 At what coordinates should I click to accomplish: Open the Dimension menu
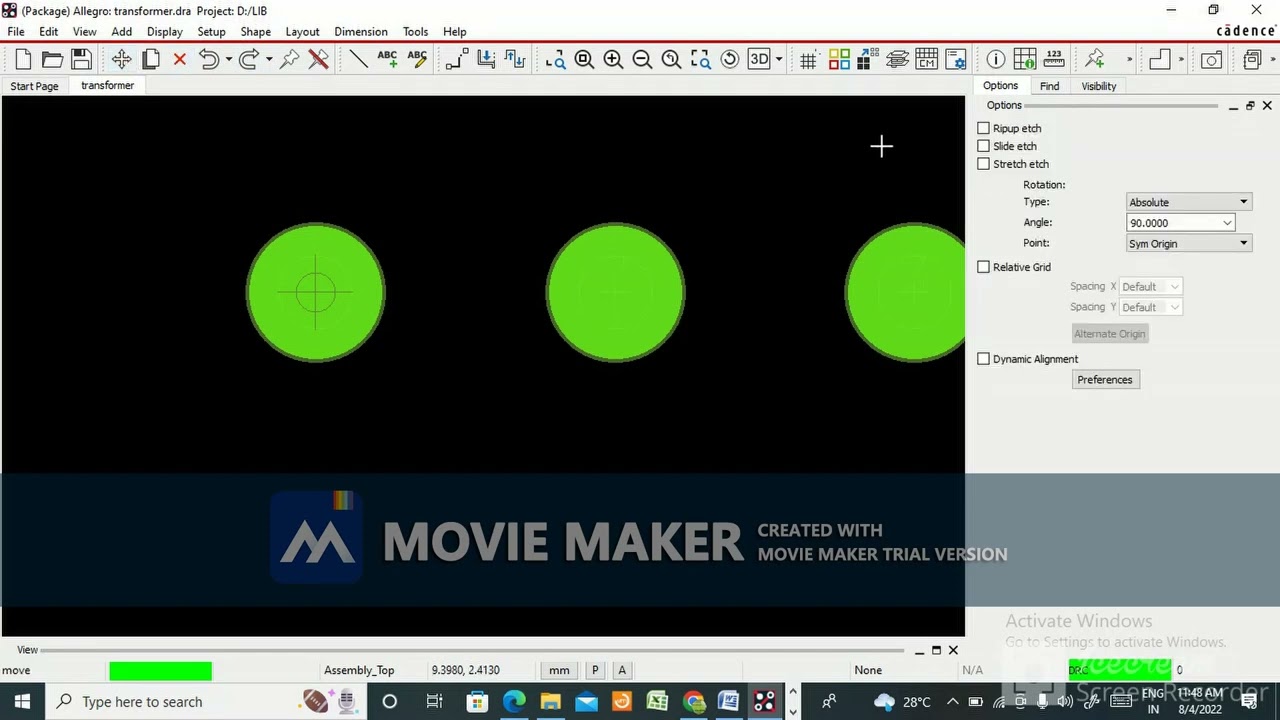(x=361, y=31)
